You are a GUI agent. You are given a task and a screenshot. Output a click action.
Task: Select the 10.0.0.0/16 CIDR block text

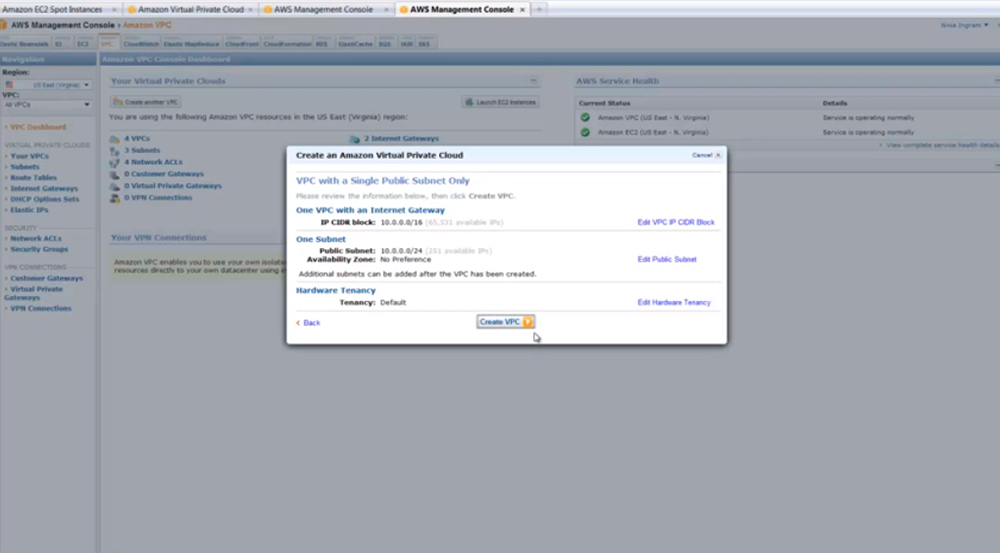click(x=401, y=223)
